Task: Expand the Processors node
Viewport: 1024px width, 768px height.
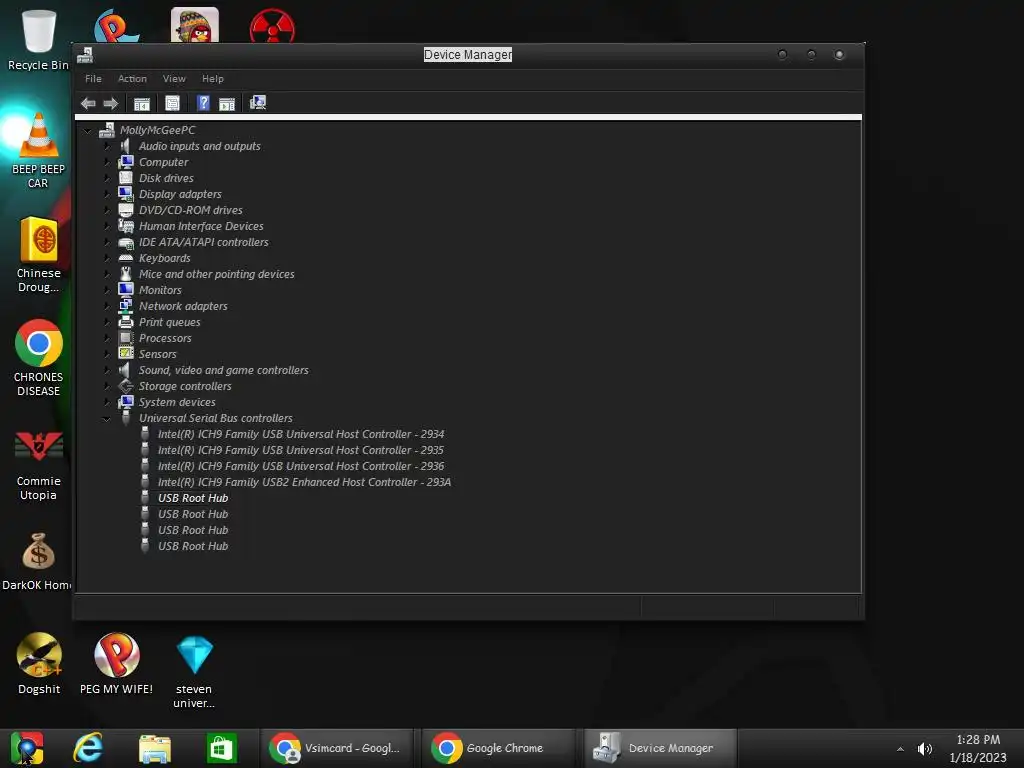Action: [107, 338]
